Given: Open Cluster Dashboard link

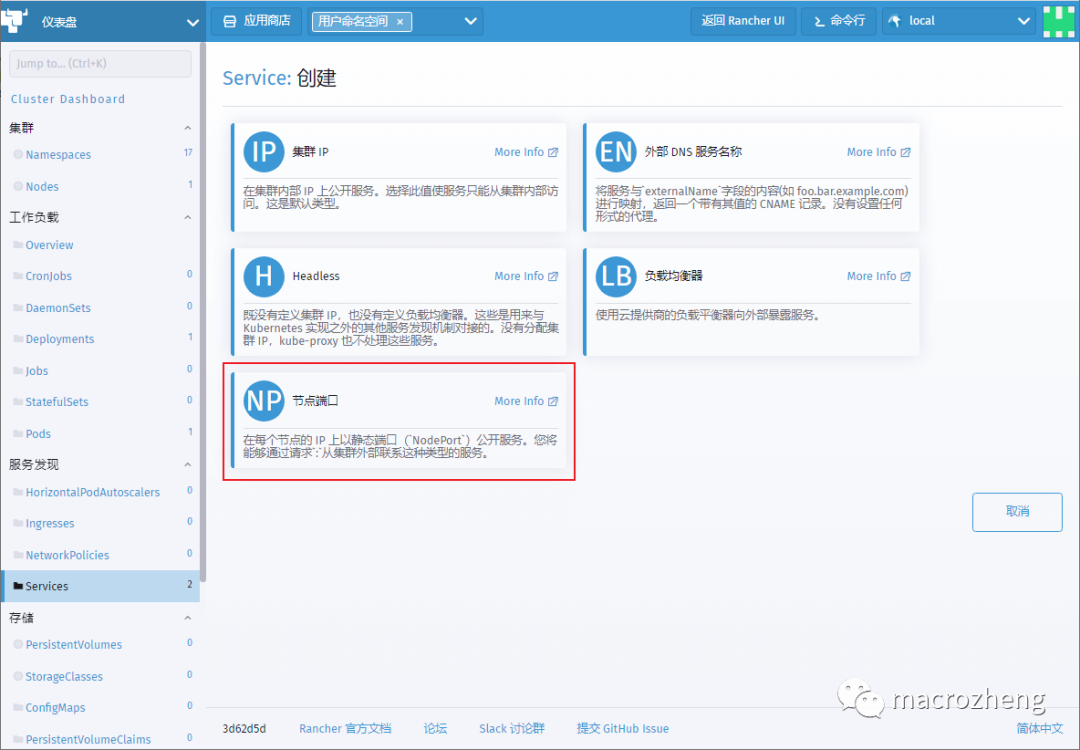Looking at the screenshot, I should (68, 99).
